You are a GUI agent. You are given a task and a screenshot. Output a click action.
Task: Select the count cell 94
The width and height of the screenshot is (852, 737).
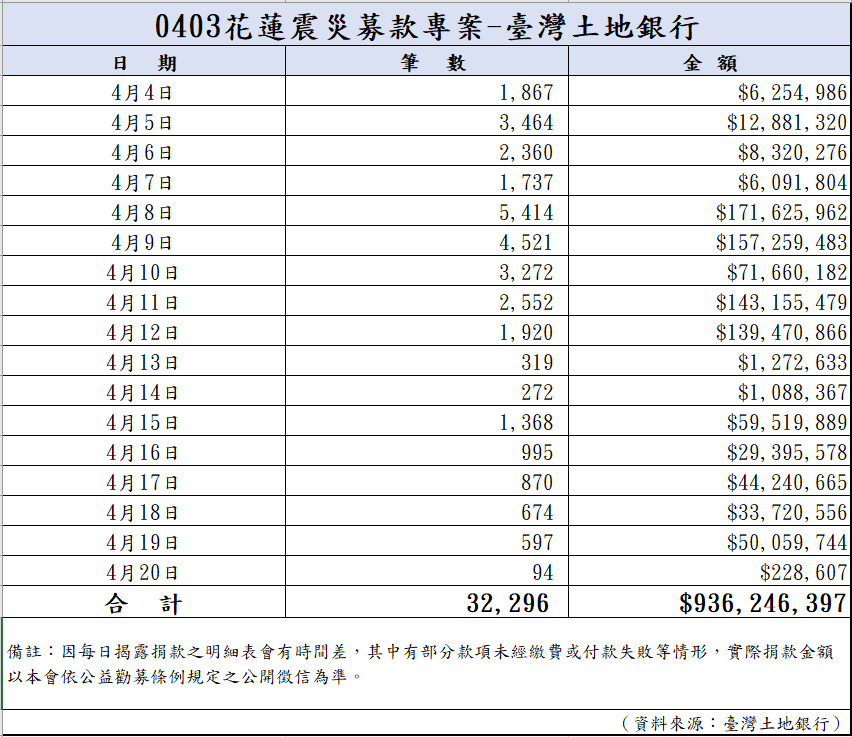click(x=427, y=571)
